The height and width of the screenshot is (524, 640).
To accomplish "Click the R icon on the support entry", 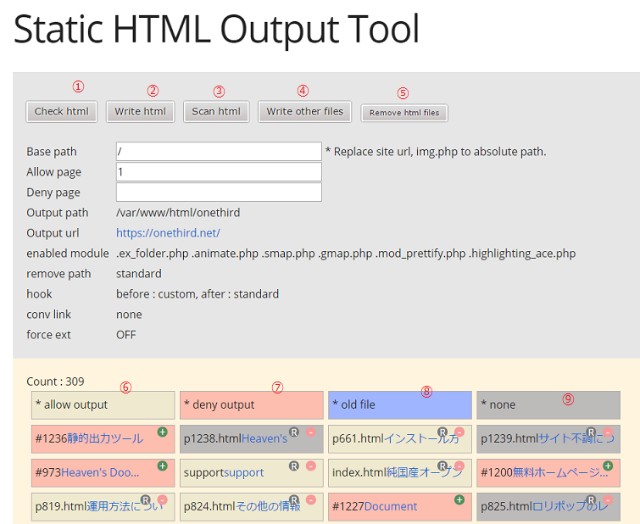I will [294, 466].
